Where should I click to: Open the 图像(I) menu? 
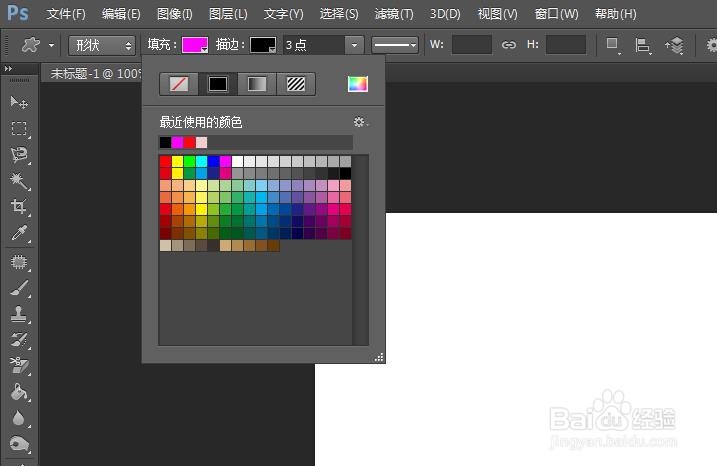point(175,14)
